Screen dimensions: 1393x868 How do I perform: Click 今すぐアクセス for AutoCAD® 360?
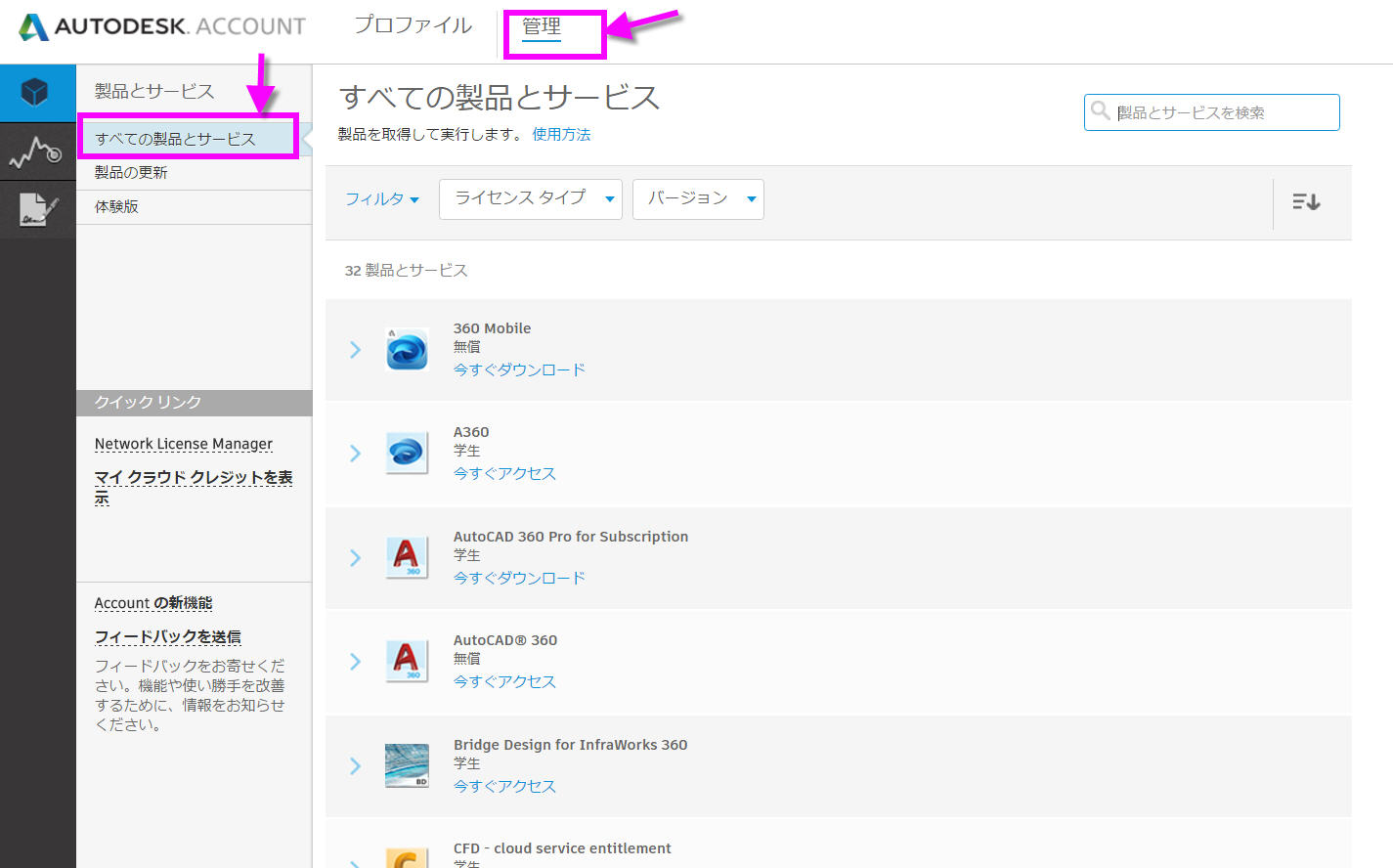(504, 681)
